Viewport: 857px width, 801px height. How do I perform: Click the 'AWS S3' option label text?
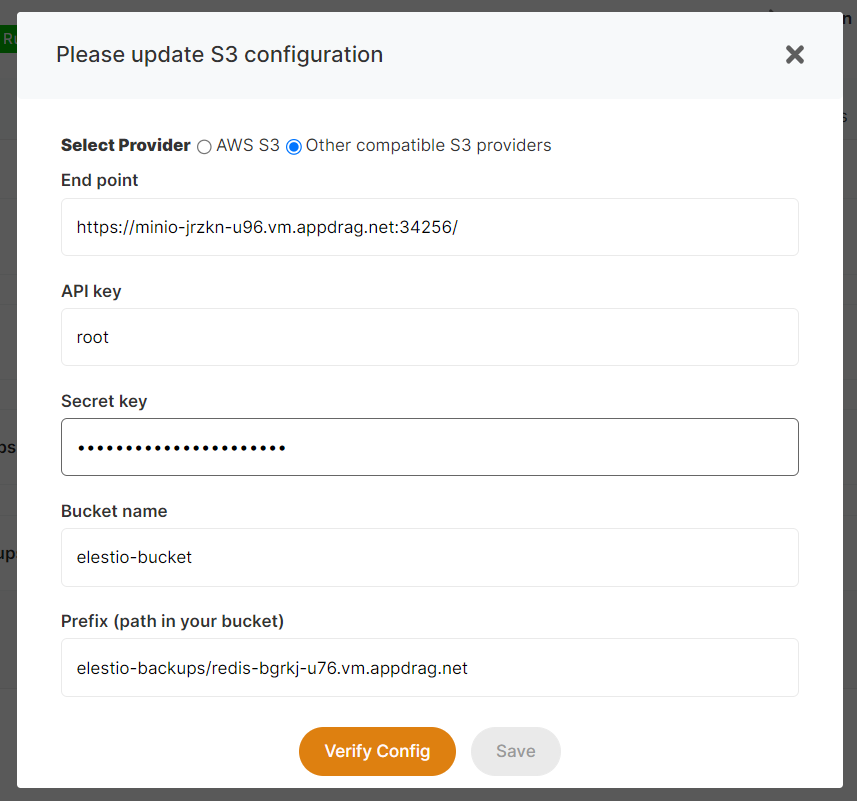click(248, 145)
